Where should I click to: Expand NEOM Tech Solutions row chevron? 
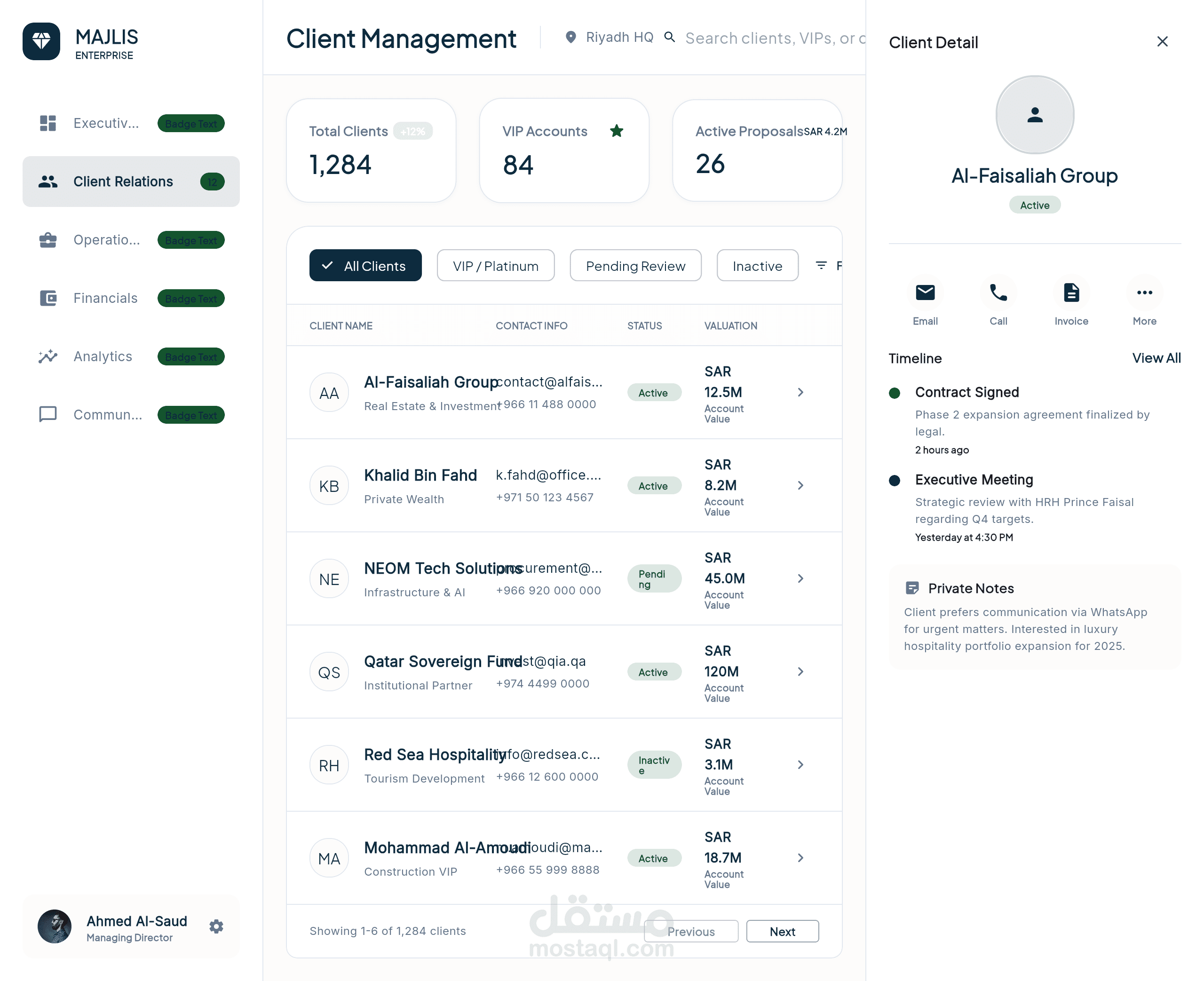pos(800,578)
